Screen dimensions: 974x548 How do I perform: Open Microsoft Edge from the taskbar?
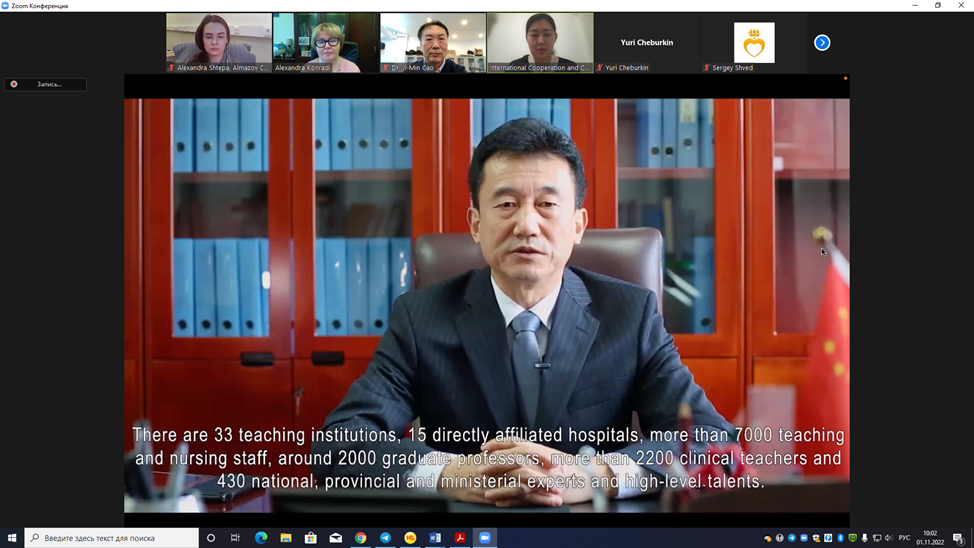(261, 538)
